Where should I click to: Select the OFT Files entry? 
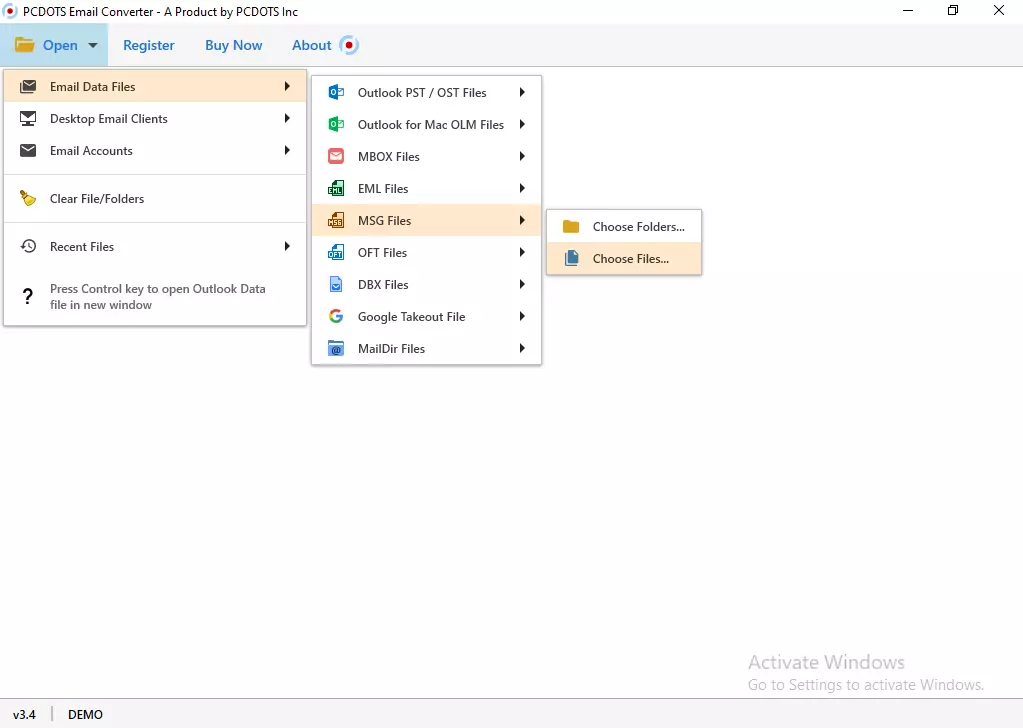point(427,252)
